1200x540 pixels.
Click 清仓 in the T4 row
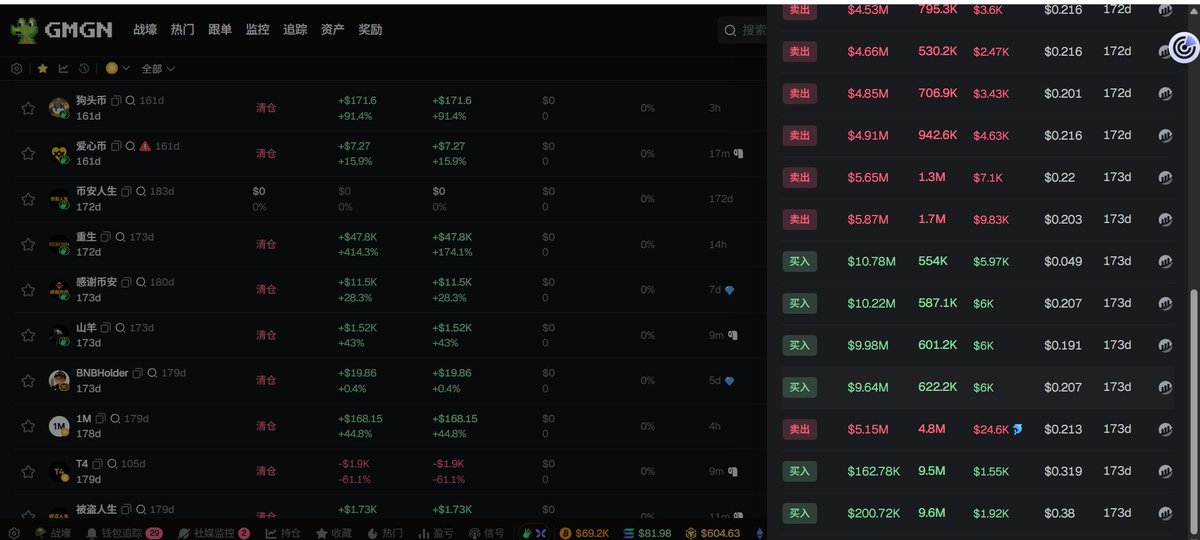click(266, 471)
